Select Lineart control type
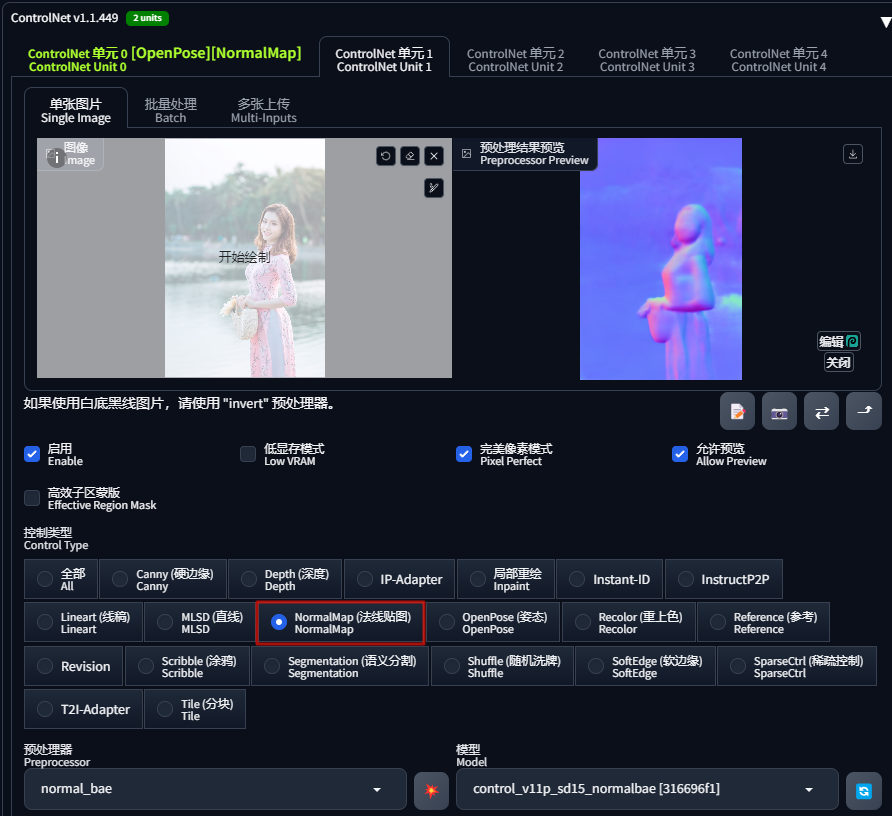The image size is (892, 816). pos(83,623)
